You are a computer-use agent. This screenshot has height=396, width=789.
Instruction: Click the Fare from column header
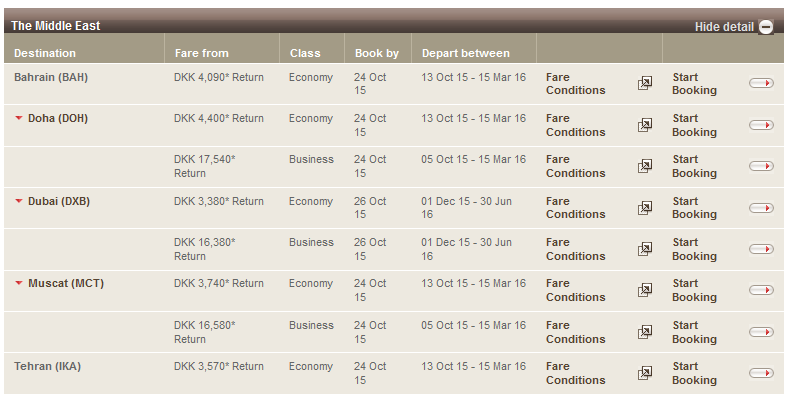click(201, 53)
